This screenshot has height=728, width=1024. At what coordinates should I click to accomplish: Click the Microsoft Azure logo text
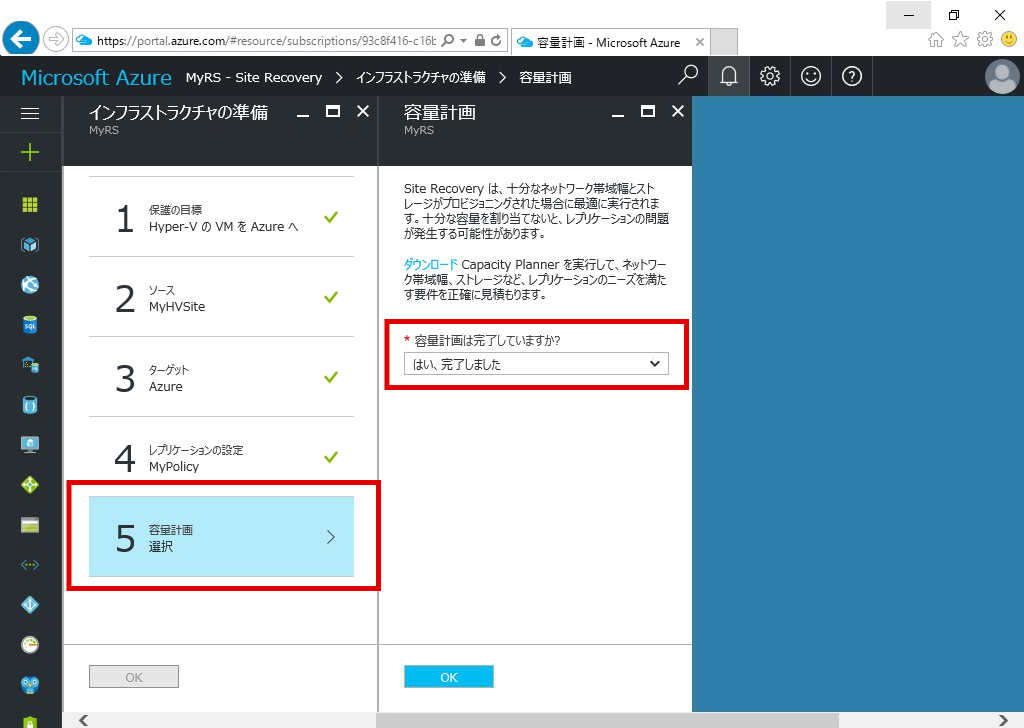pyautogui.click(x=97, y=77)
